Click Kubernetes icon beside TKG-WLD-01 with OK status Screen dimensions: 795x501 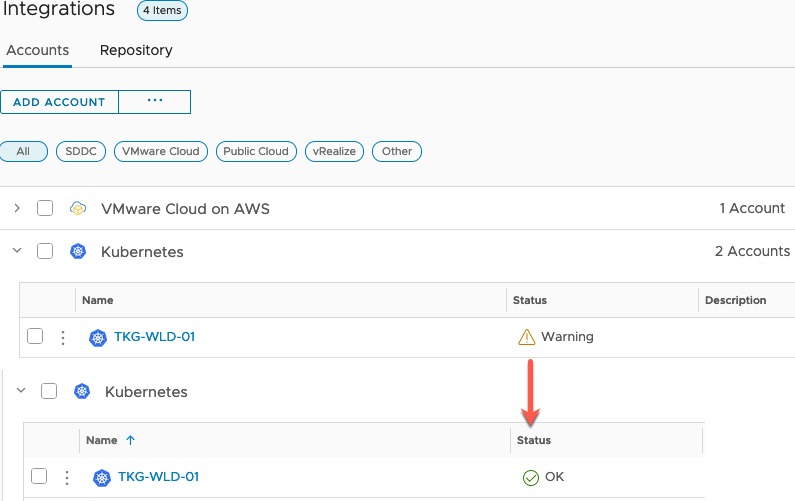102,477
